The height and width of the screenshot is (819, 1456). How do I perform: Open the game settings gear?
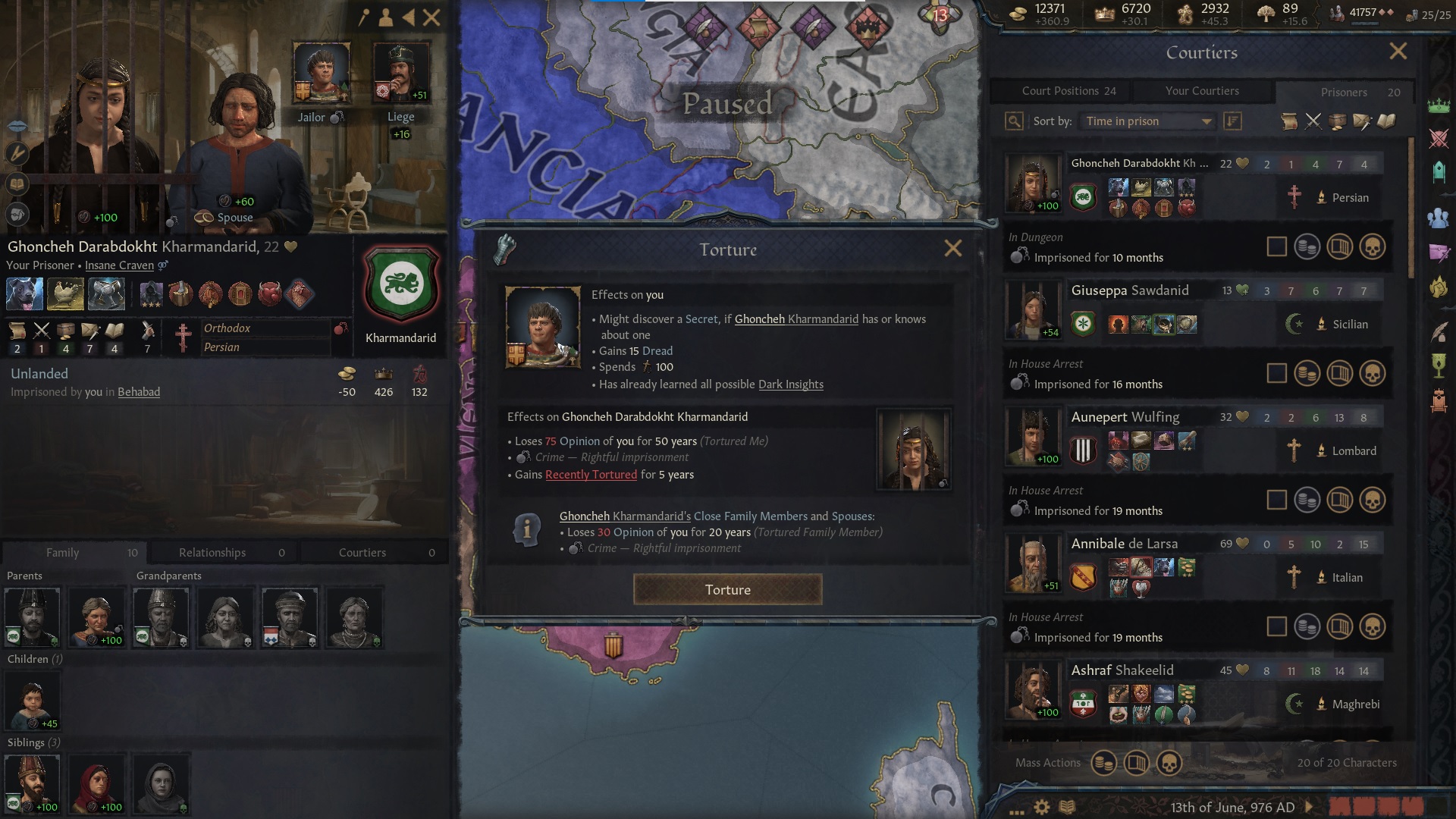coord(1042,807)
